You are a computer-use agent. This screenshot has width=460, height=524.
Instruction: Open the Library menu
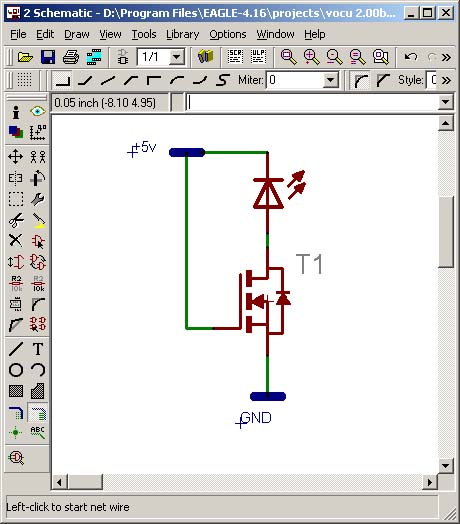click(183, 34)
